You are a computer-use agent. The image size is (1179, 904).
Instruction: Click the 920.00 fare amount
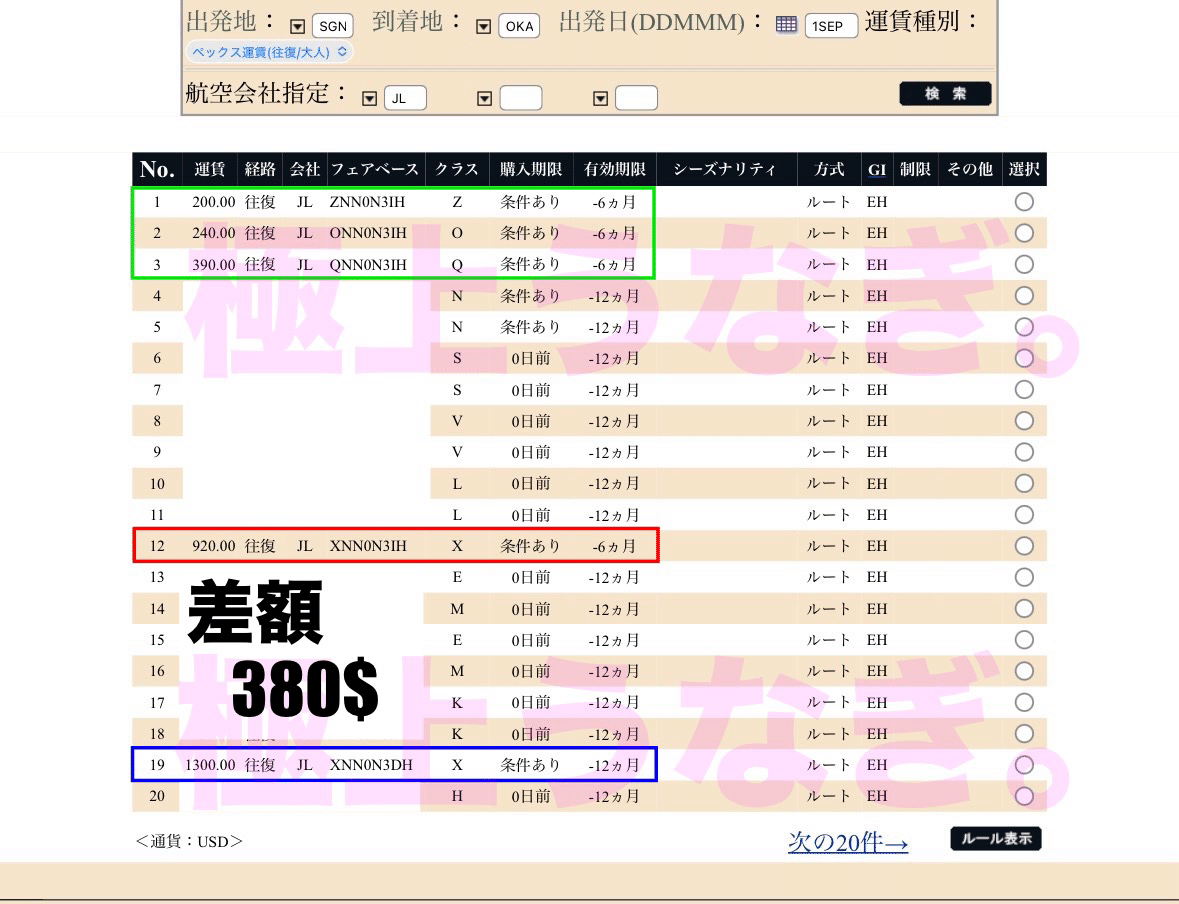[214, 546]
